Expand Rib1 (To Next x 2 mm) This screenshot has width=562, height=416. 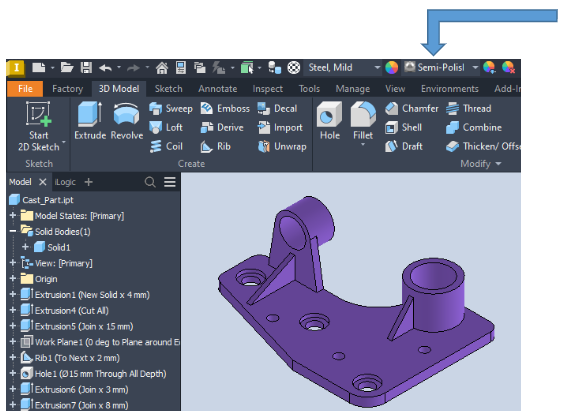pos(13,358)
